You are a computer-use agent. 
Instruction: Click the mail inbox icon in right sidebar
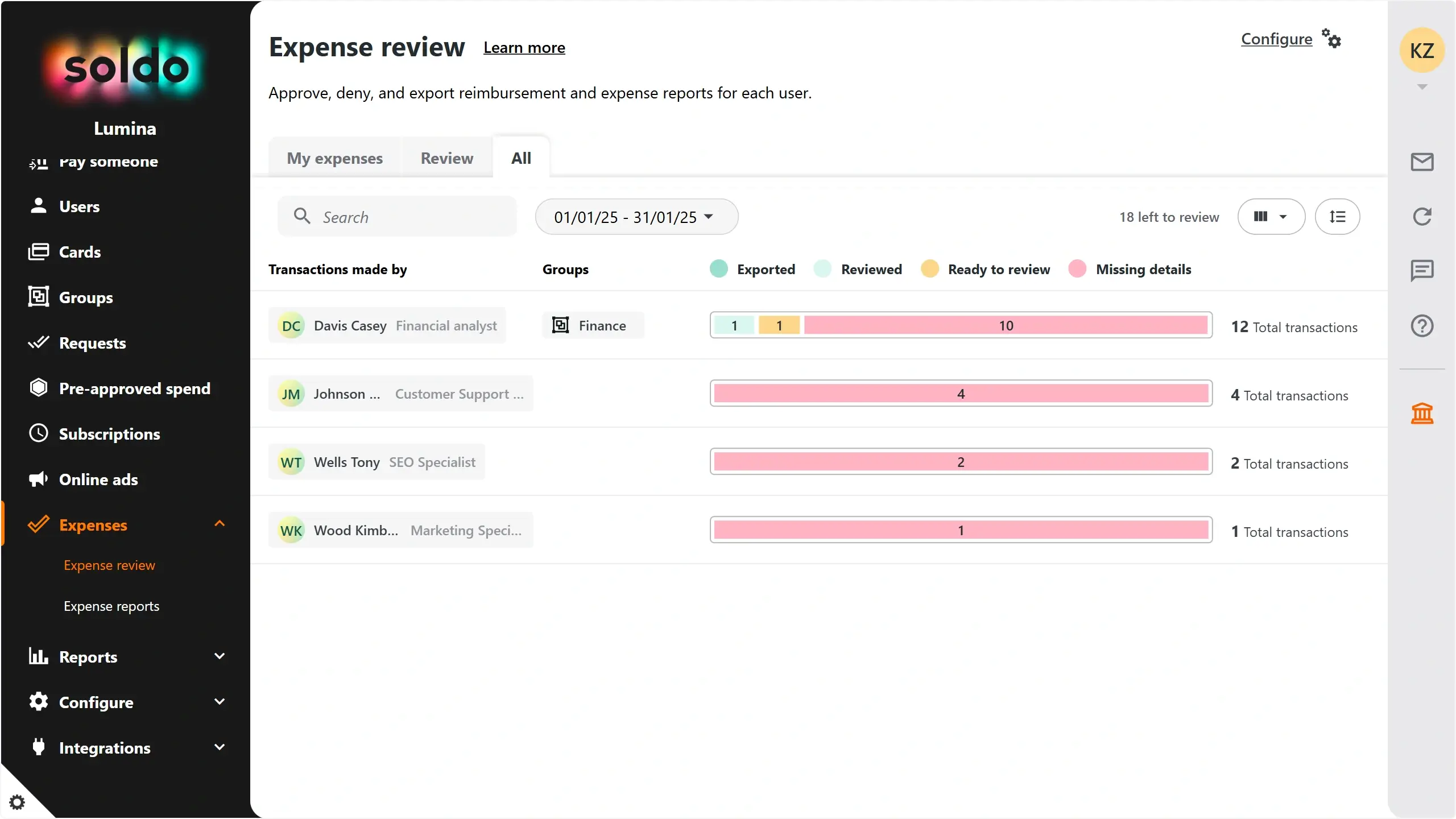click(x=1422, y=162)
